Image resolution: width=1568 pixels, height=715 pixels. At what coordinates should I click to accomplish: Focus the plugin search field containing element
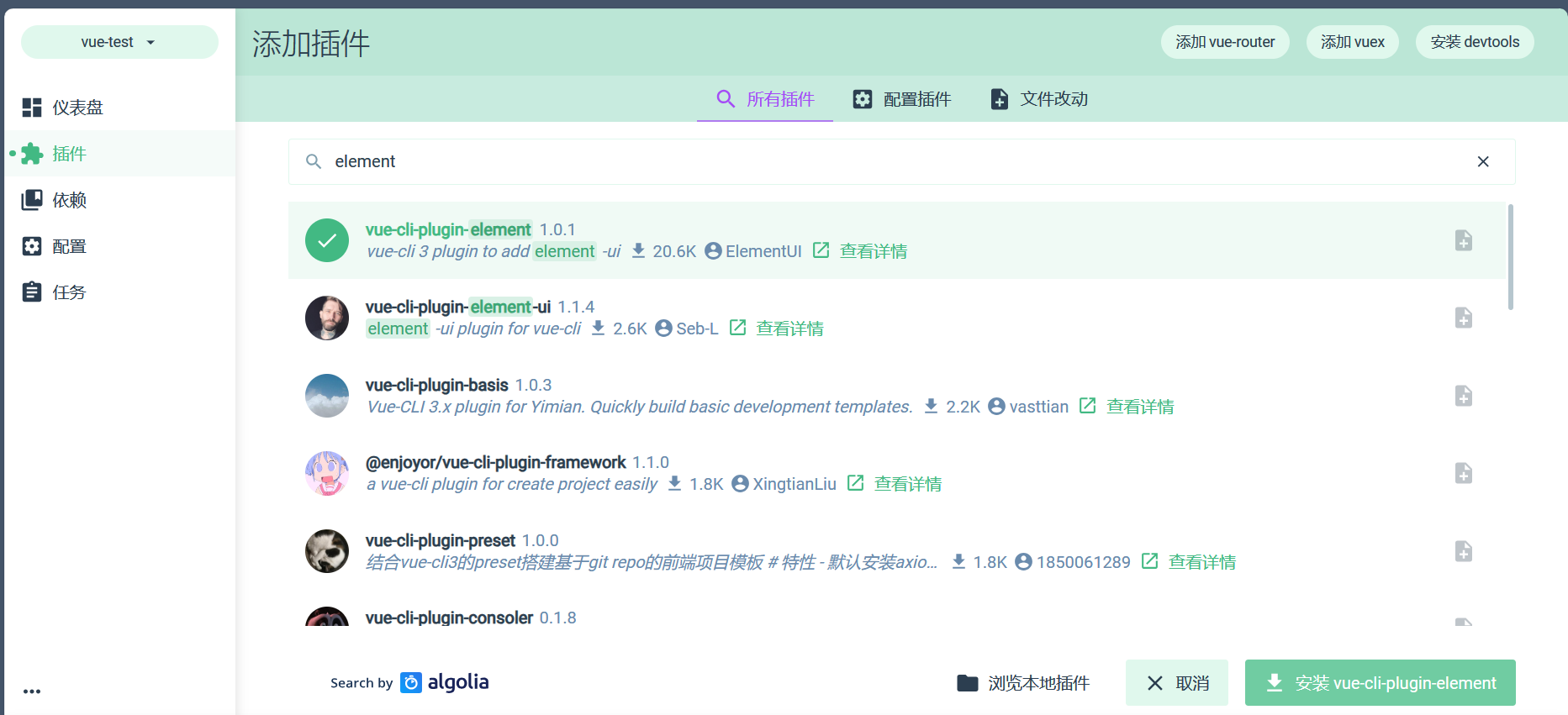click(901, 161)
